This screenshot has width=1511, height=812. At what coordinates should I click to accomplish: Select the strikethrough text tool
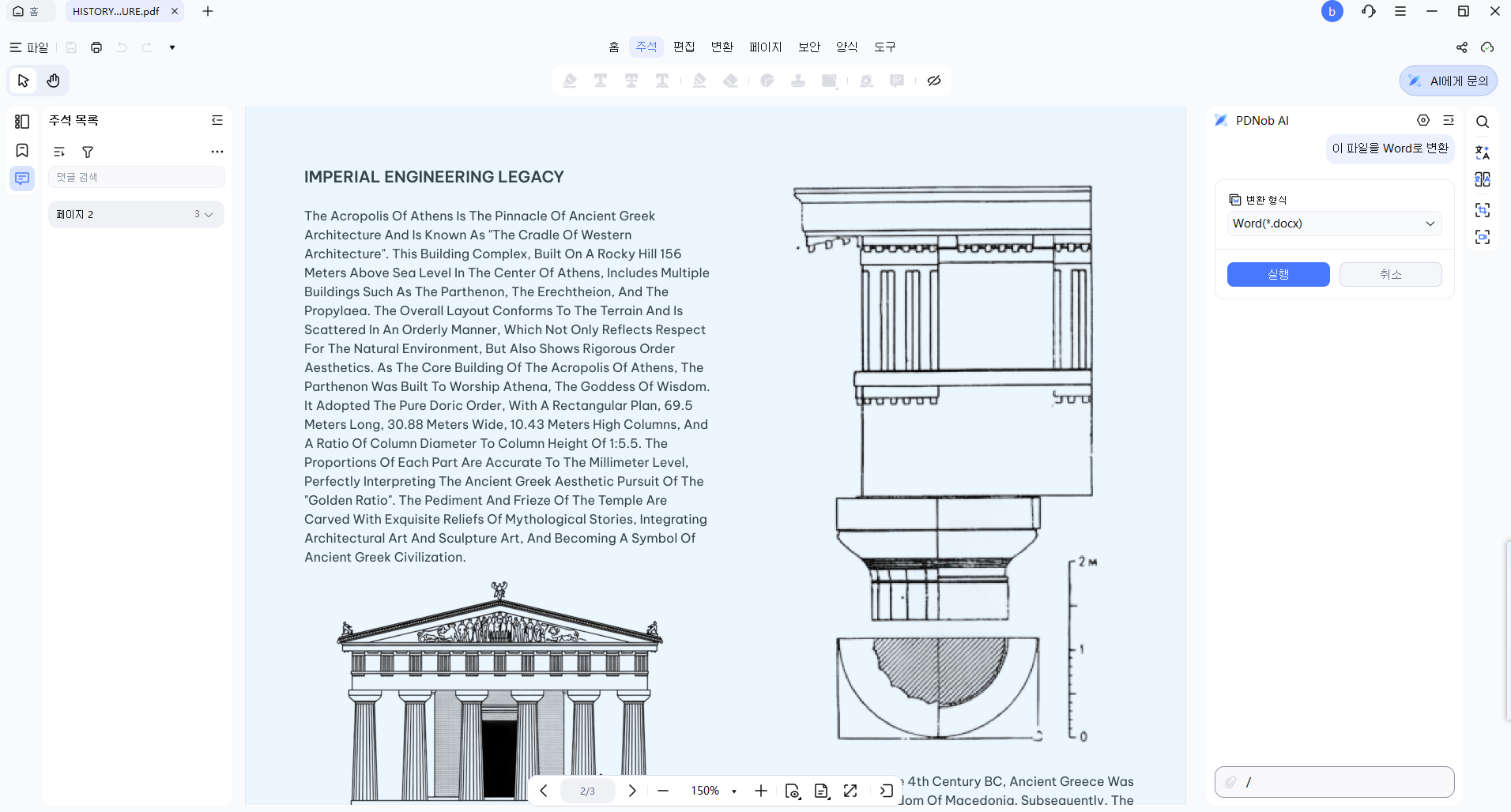coord(631,81)
